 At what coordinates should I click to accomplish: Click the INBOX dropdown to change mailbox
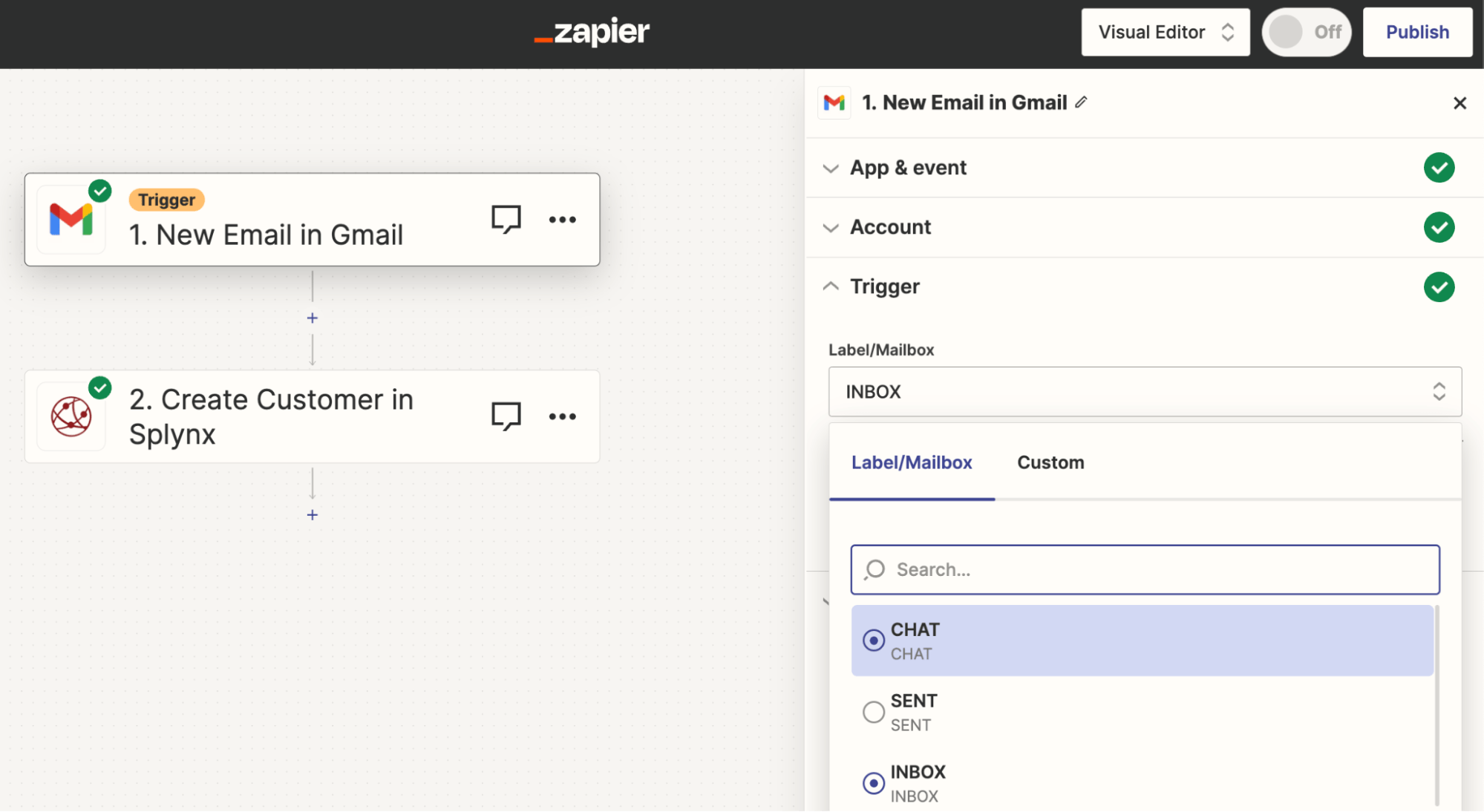click(x=1143, y=391)
